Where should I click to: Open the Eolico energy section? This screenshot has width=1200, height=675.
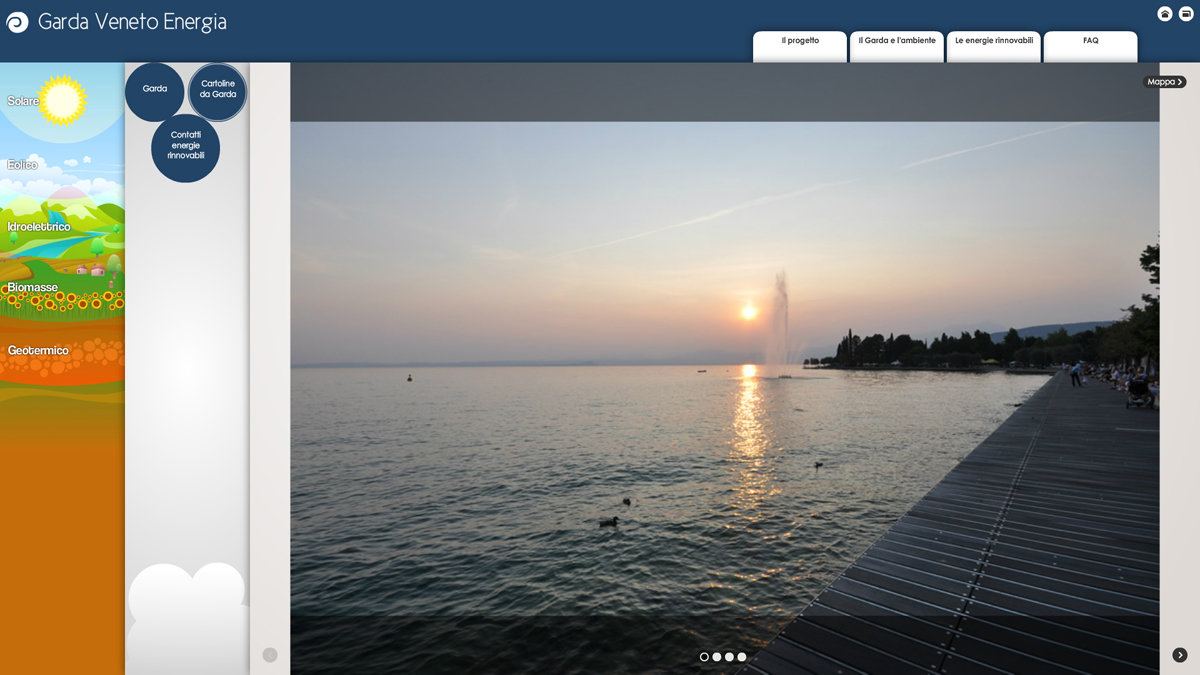22,165
